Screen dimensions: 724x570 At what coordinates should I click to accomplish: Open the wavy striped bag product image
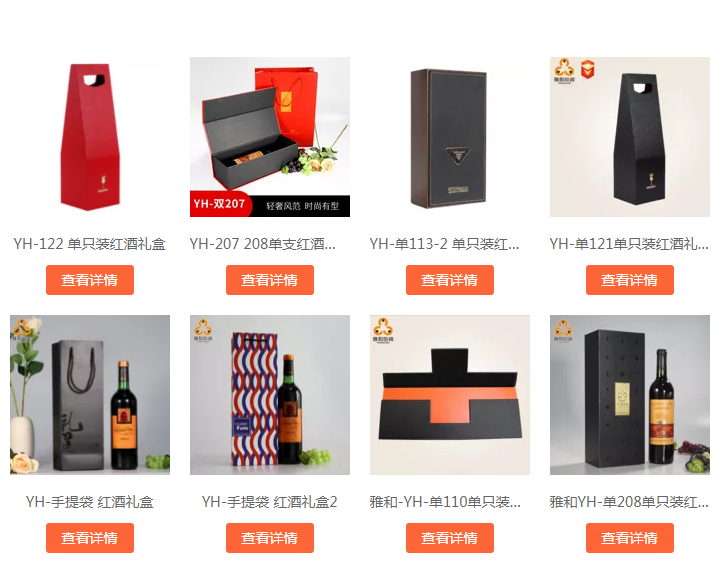click(270, 395)
